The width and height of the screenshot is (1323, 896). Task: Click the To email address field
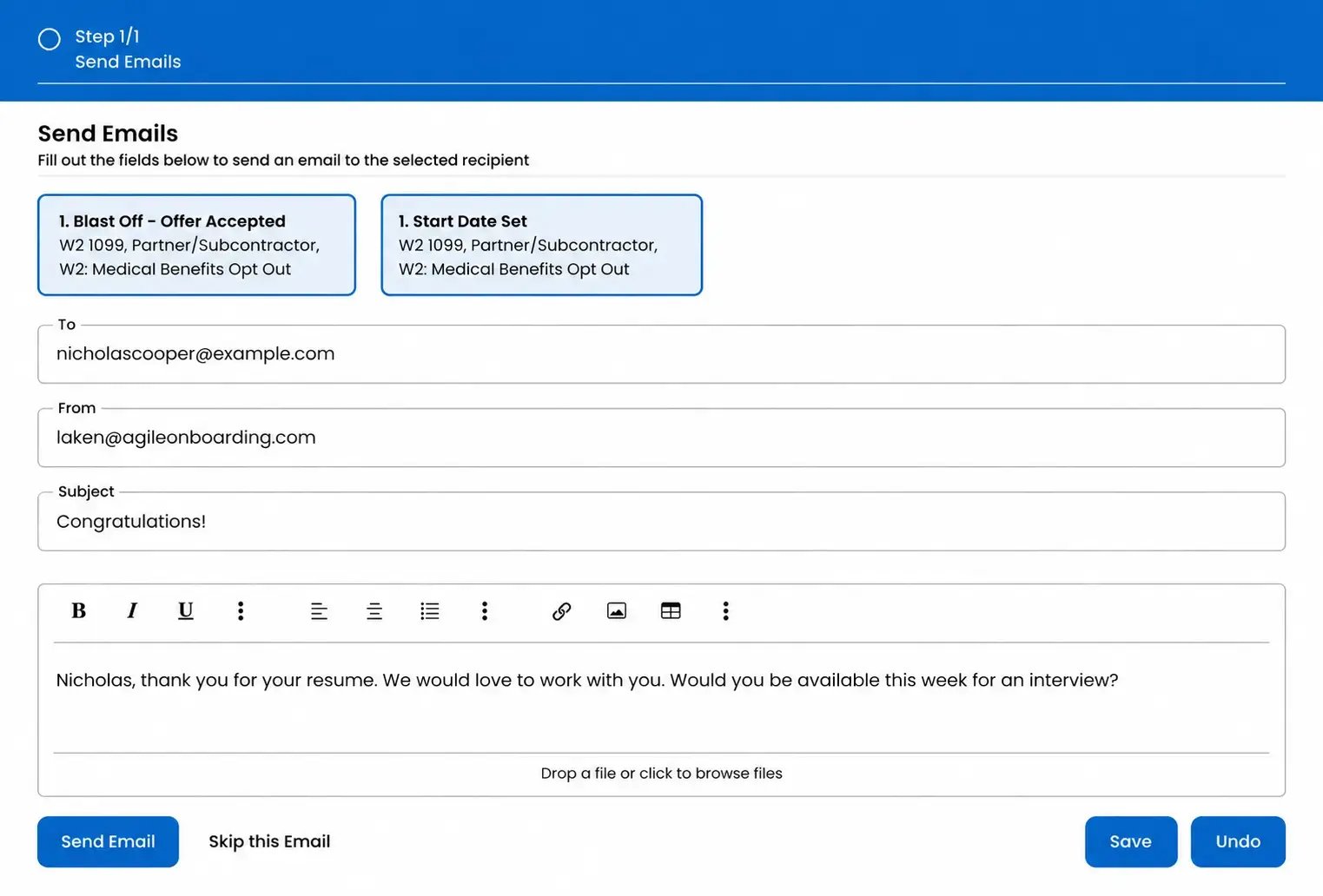661,354
